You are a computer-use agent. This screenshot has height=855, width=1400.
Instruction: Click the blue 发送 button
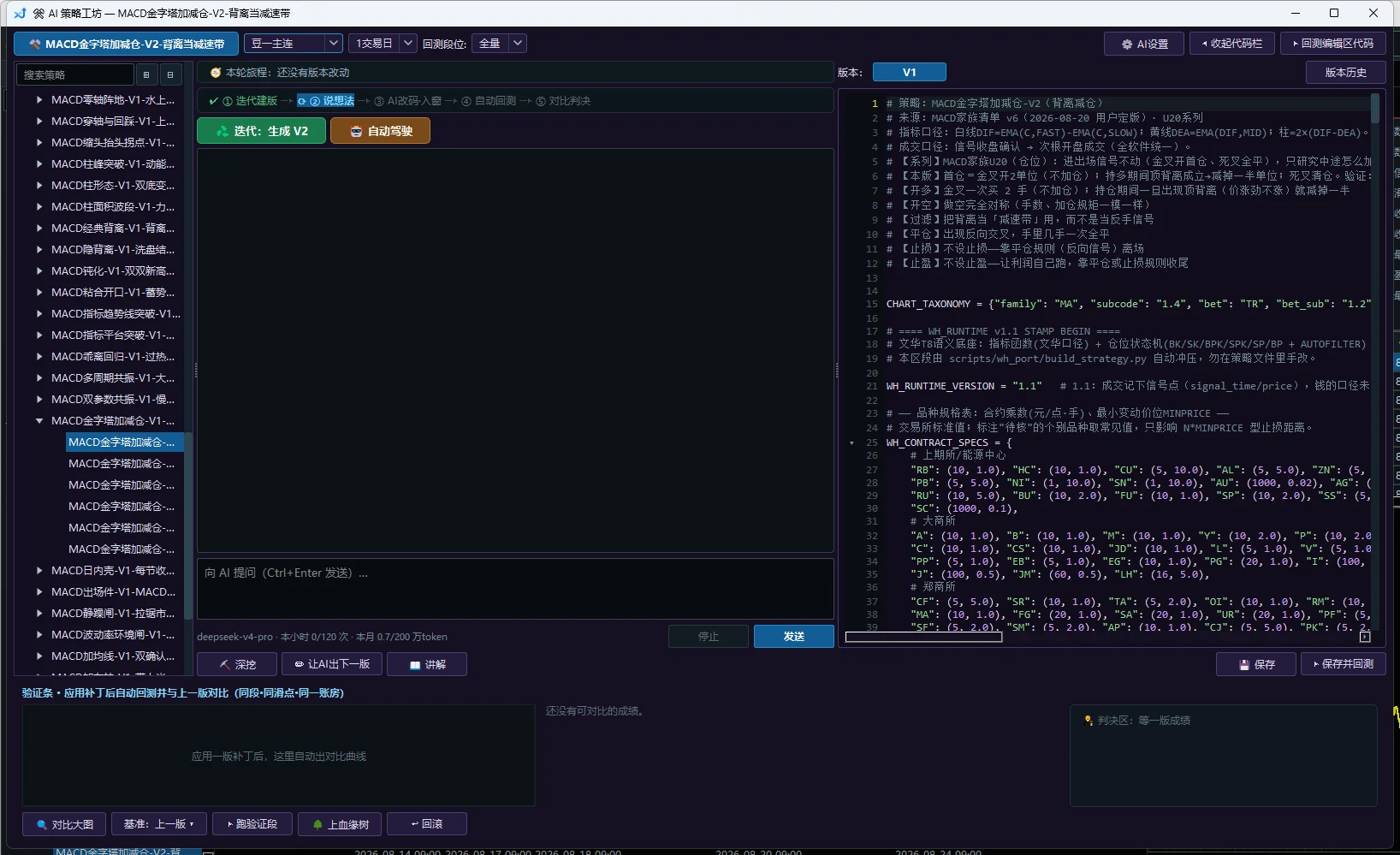pos(794,637)
